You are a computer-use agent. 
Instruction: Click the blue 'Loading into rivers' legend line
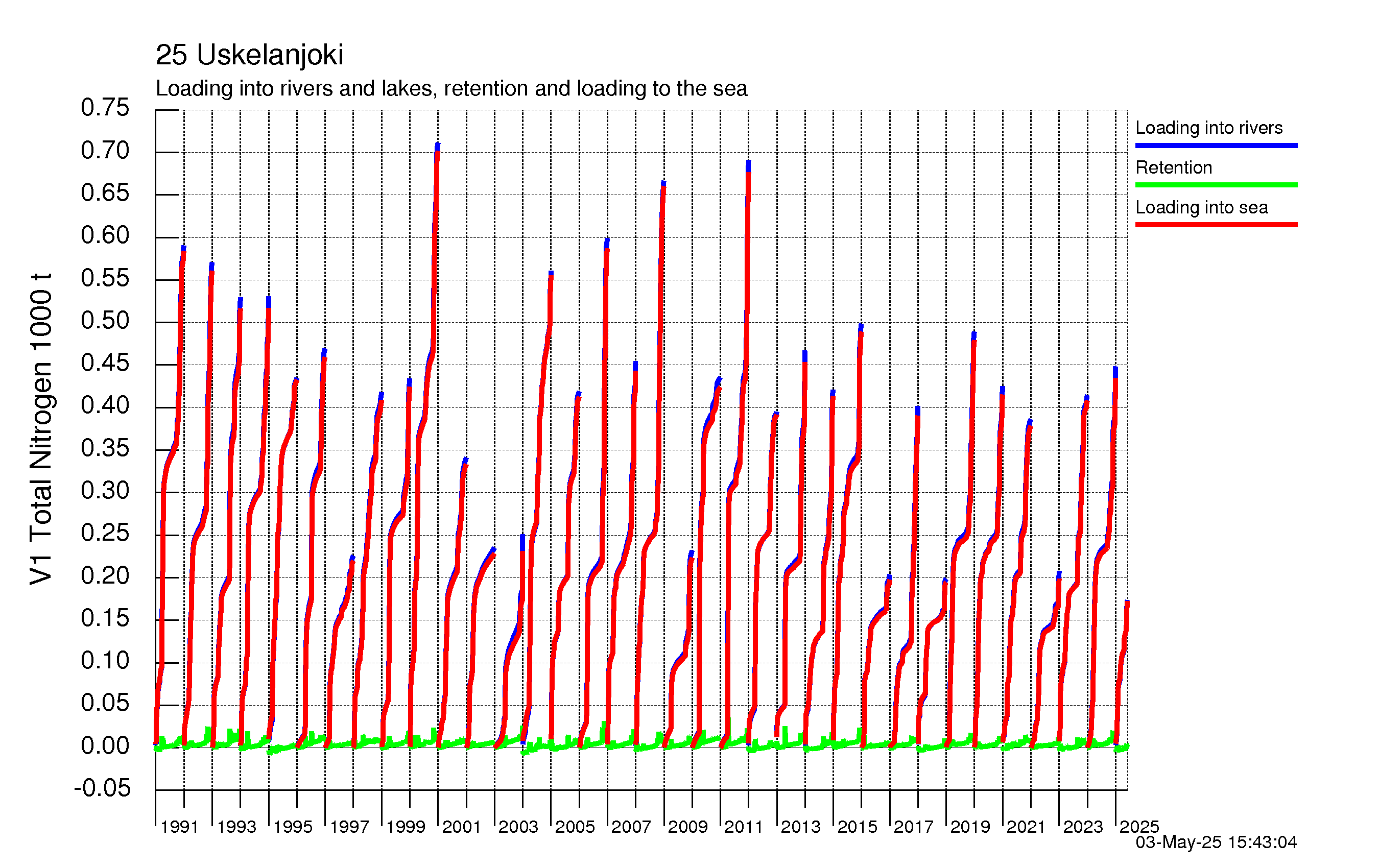point(1216,146)
